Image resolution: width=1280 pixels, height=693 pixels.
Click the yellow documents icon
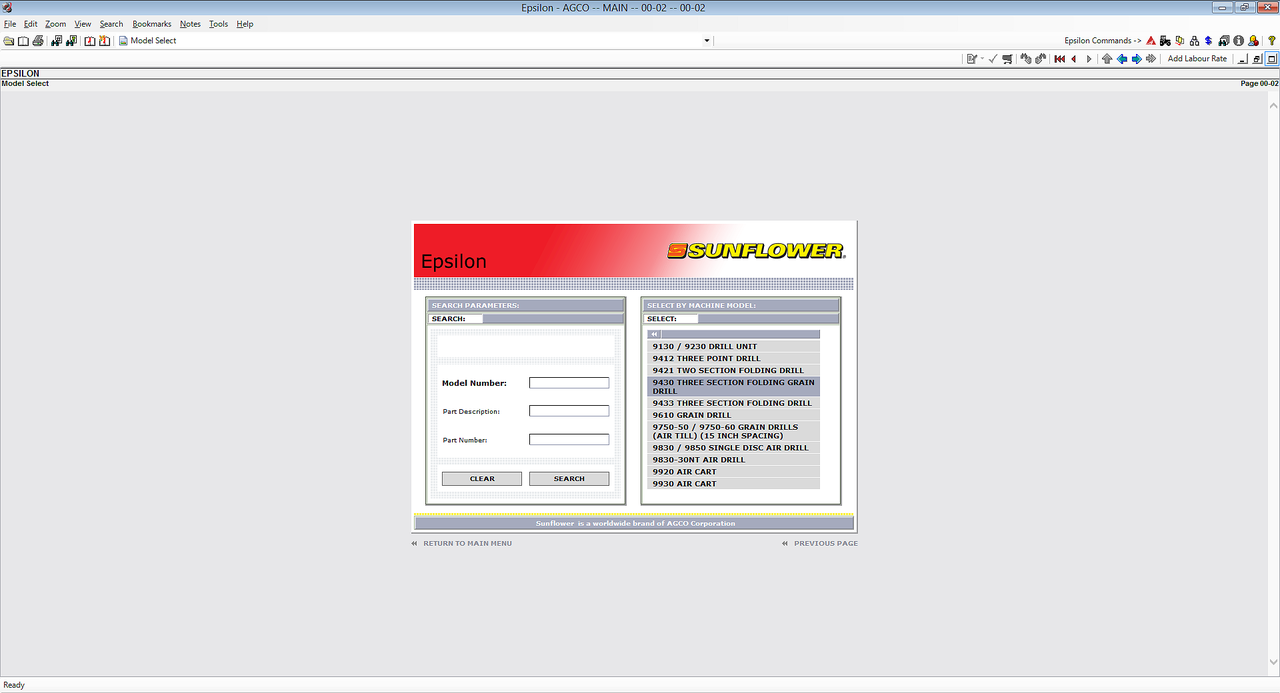(1180, 41)
